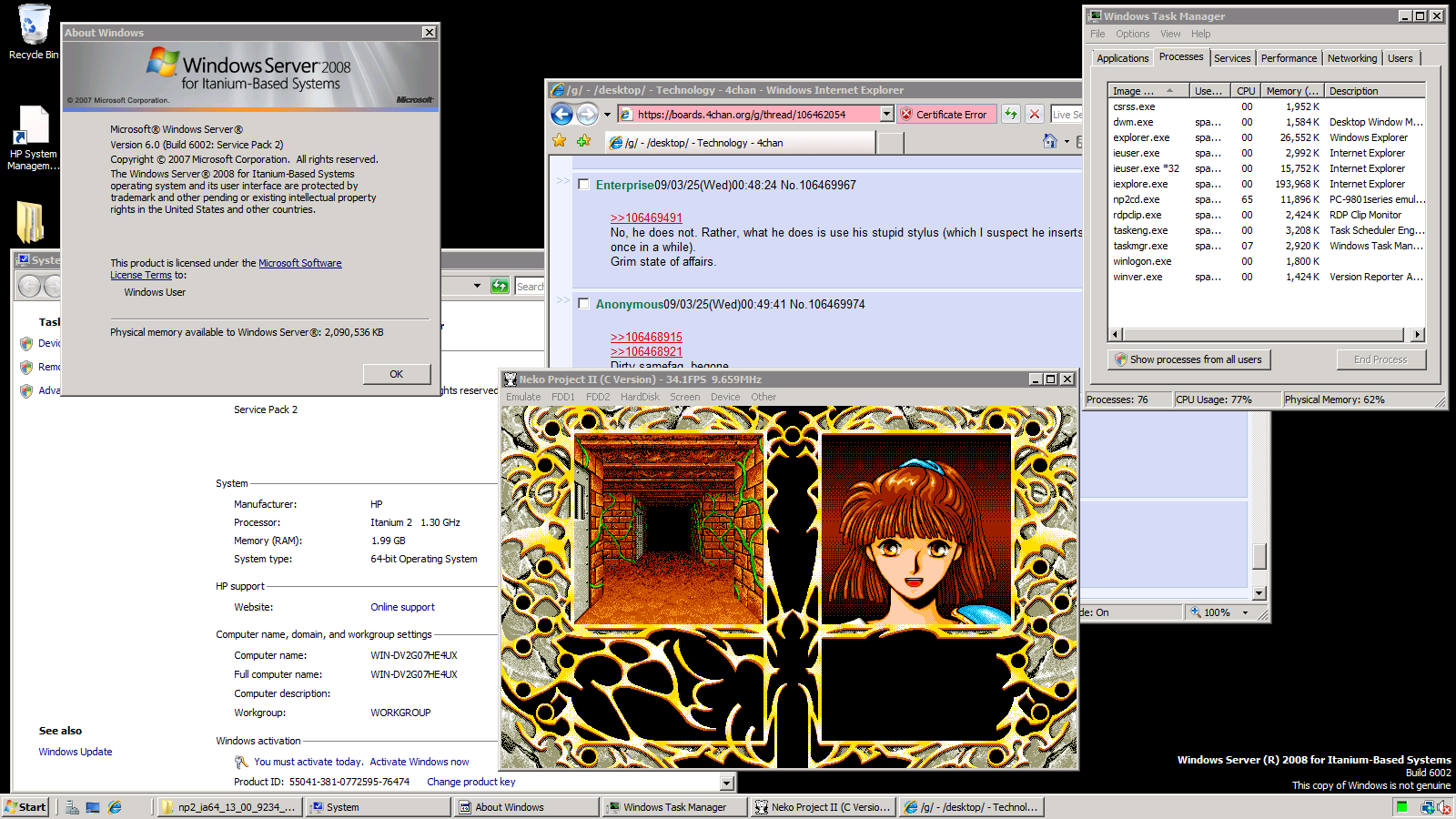Image resolution: width=1456 pixels, height=819 pixels.
Task: Click the Windows Update link in System window
Action: (76, 752)
